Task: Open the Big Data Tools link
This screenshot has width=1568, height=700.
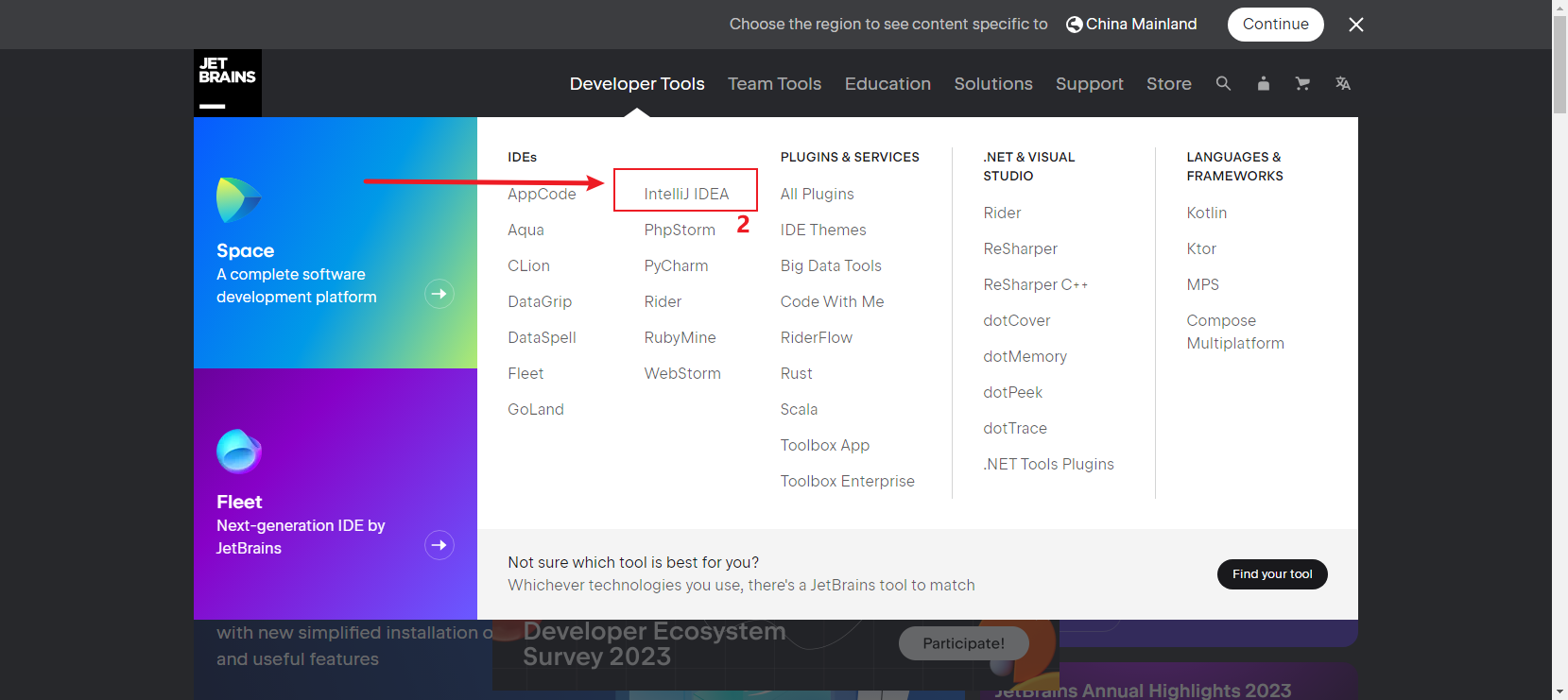Action: pos(831,265)
